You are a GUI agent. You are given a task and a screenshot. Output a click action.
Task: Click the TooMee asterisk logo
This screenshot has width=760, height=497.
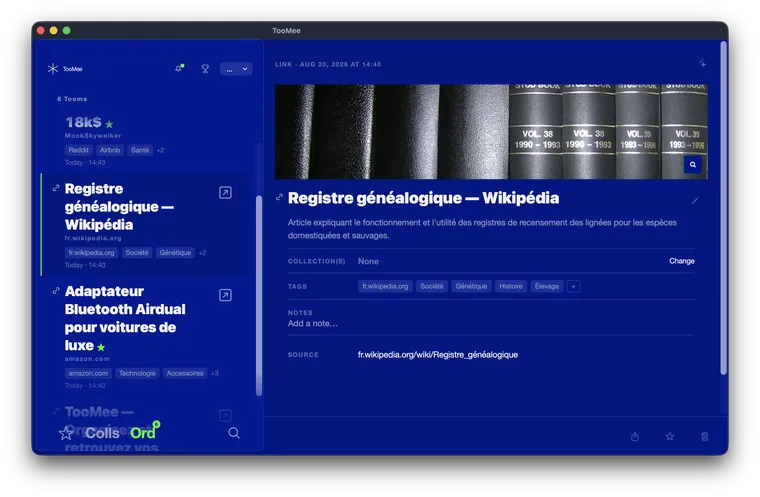tap(53, 69)
